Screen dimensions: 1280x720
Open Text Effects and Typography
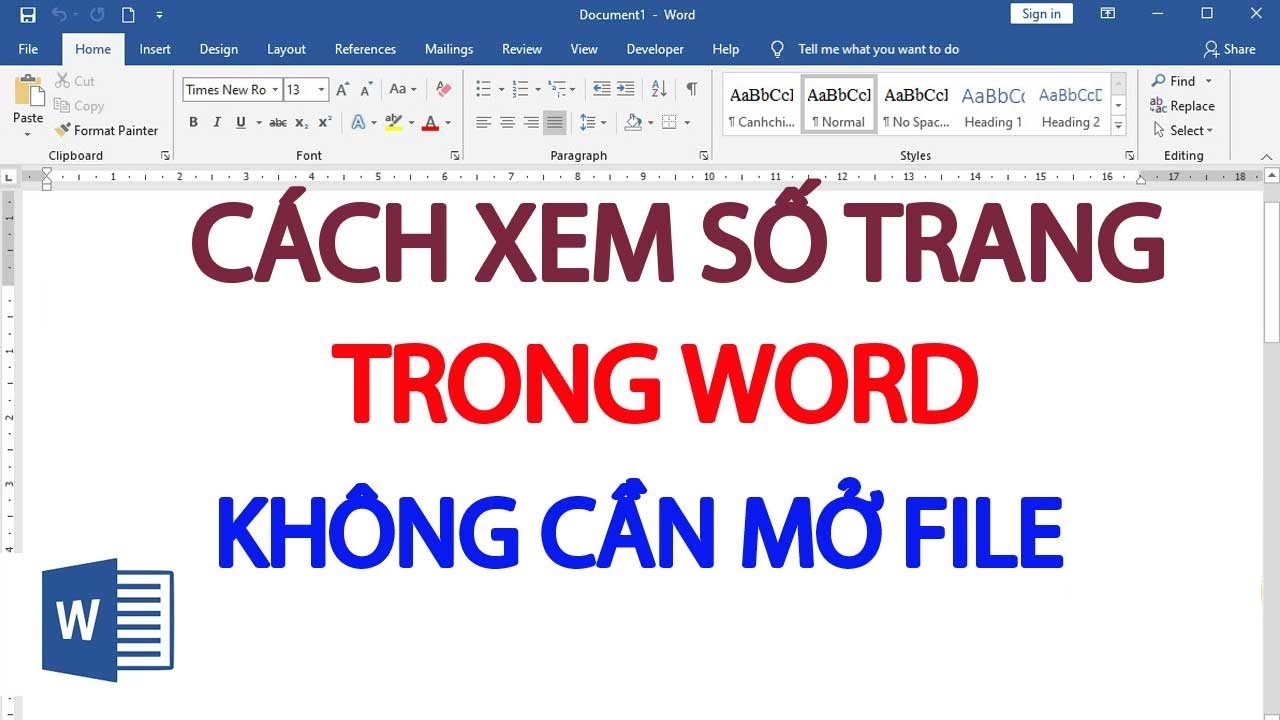(358, 122)
